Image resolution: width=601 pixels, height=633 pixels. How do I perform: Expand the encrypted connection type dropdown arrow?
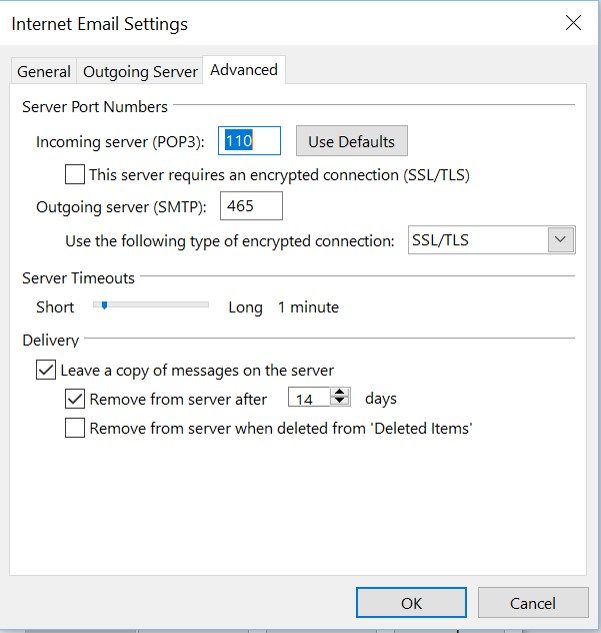[x=561, y=240]
